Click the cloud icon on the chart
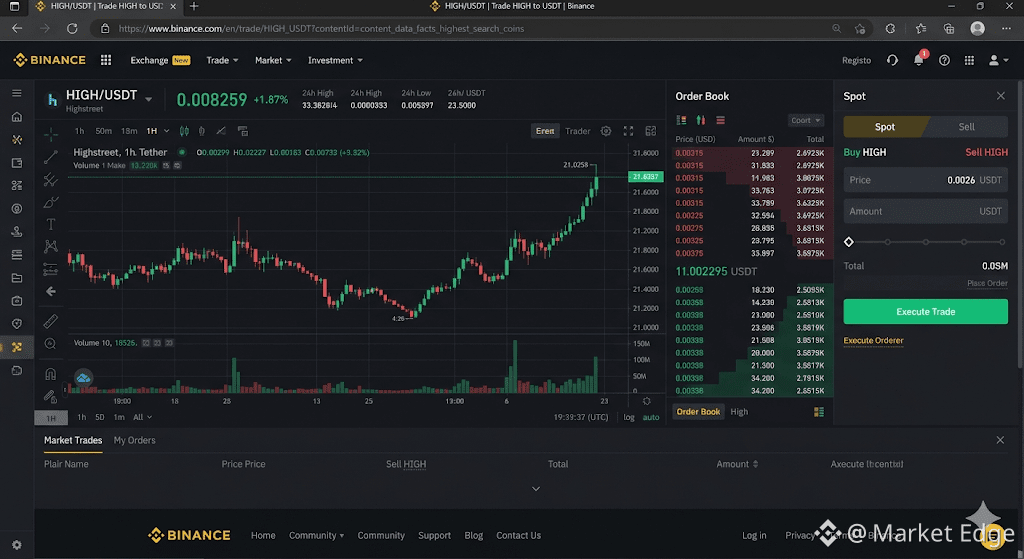 pyautogui.click(x=83, y=377)
